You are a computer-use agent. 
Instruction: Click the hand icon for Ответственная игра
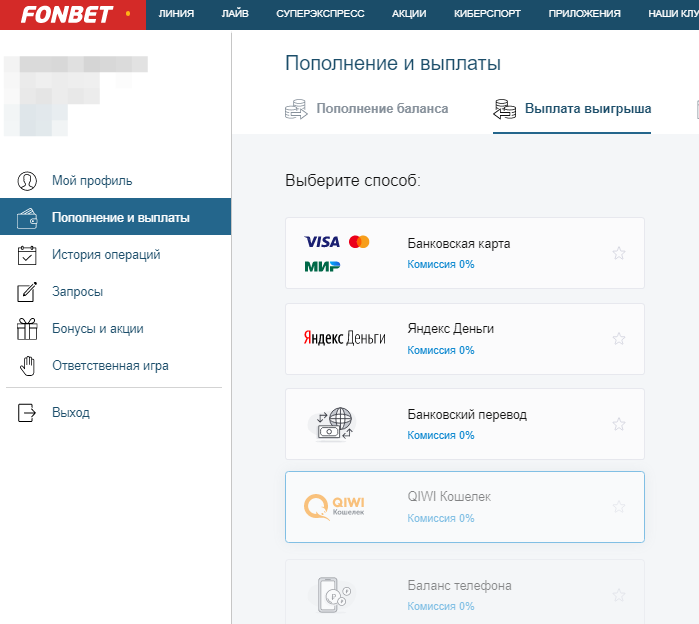point(27,366)
